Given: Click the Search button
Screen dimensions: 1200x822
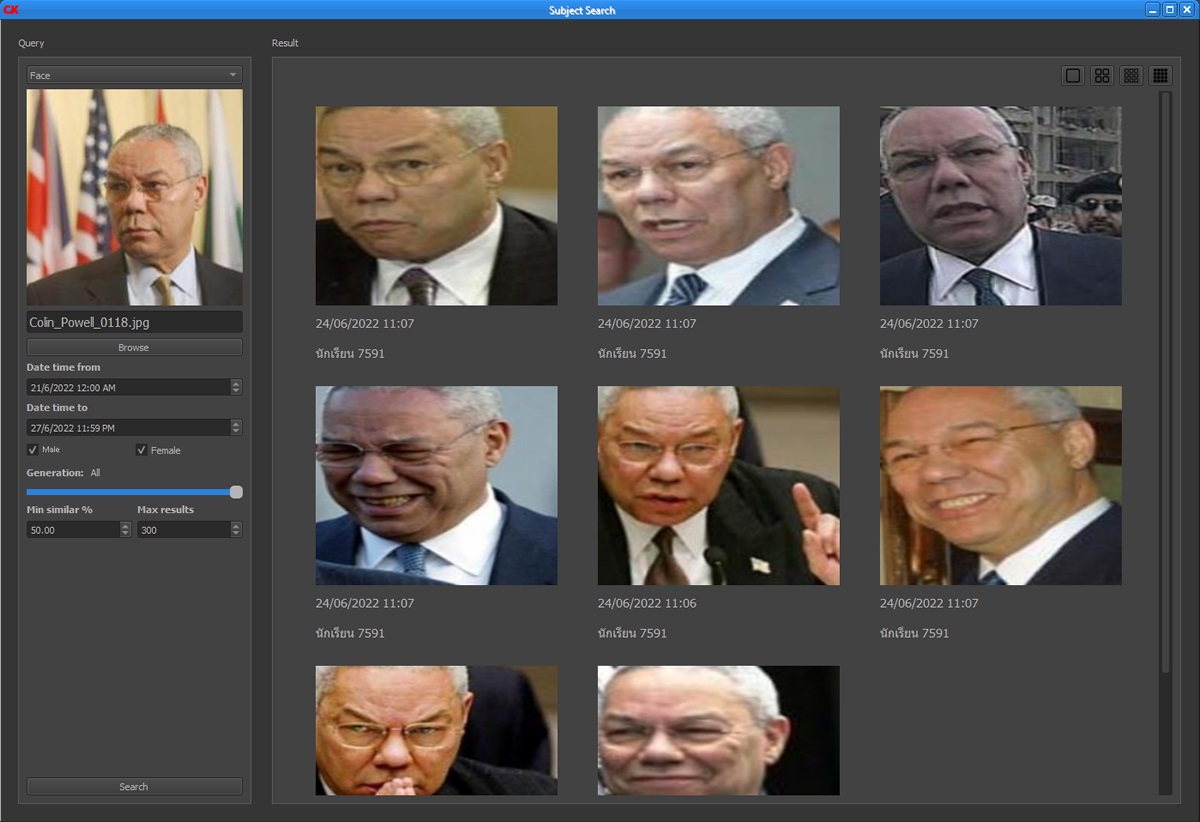Looking at the screenshot, I should coord(134,786).
